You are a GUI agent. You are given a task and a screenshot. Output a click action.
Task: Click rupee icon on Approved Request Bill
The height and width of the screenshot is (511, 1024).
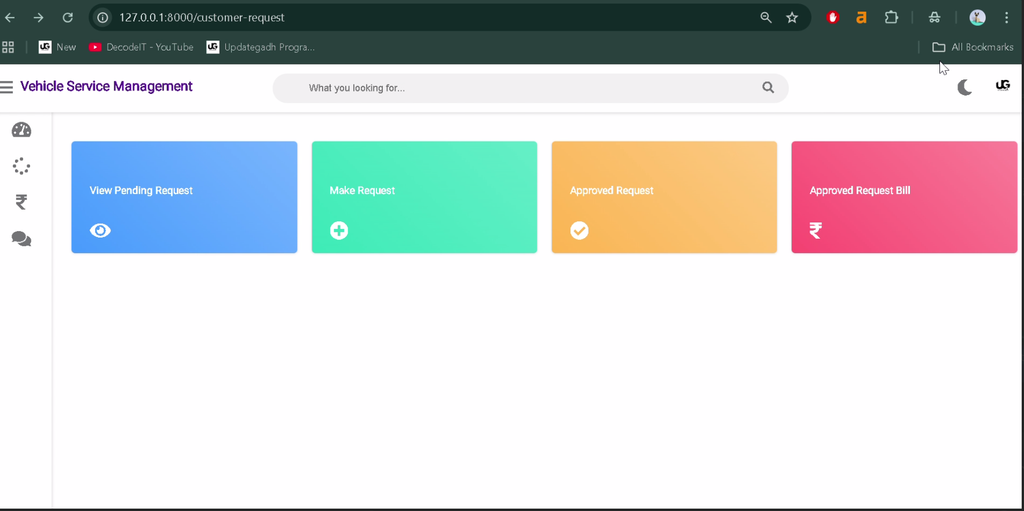click(x=816, y=231)
